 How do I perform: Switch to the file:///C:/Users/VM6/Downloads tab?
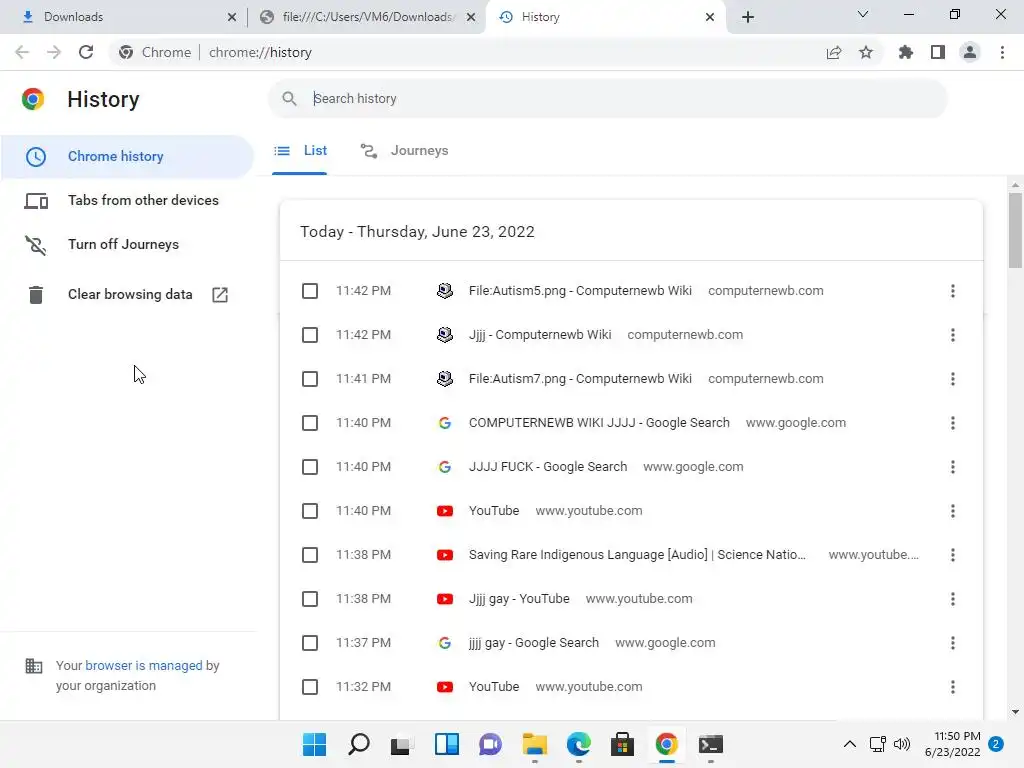[x=367, y=17]
